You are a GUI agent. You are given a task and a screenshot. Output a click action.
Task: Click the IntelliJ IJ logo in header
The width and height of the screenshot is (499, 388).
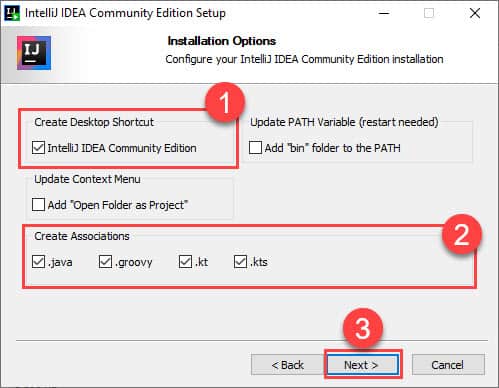coord(34,53)
